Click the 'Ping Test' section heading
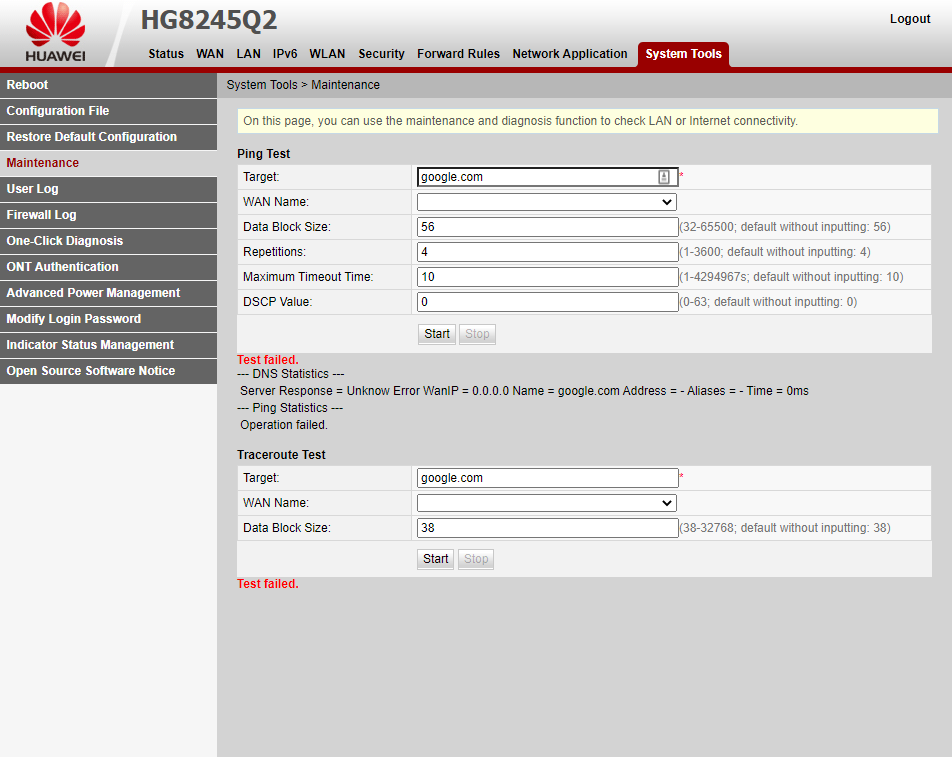 264,154
